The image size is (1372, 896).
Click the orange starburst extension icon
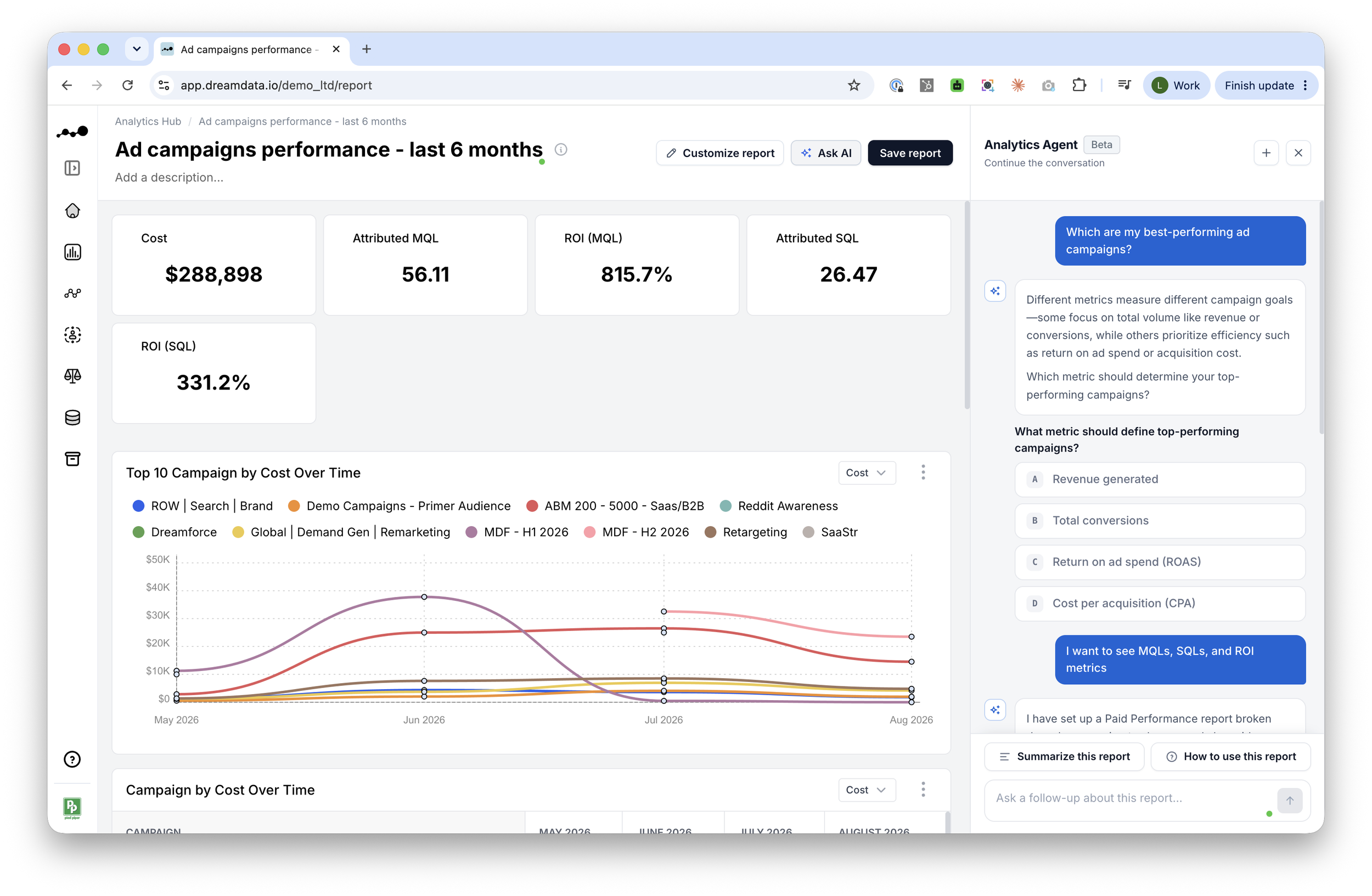1018,85
